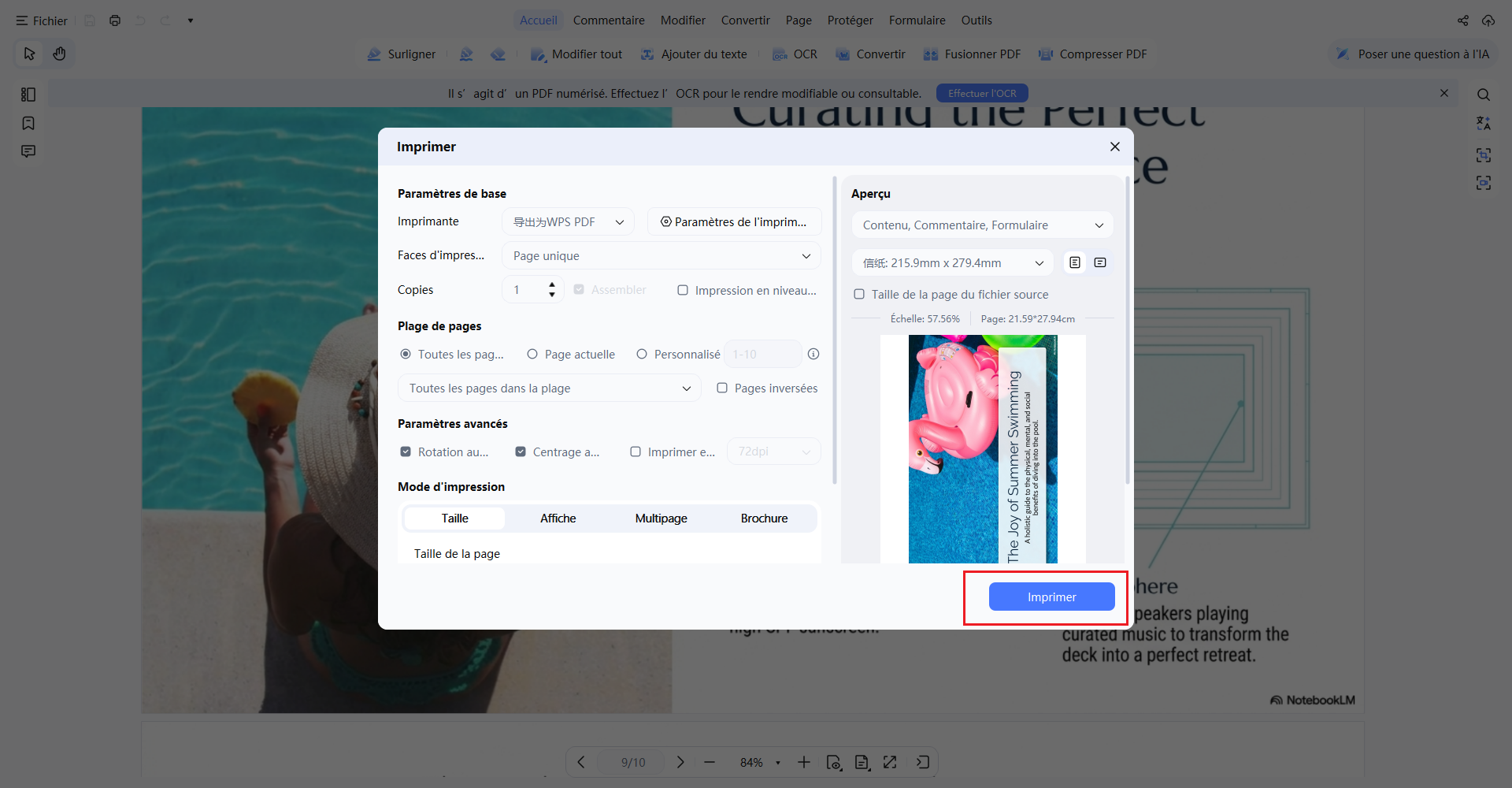Click Paramètres de l'imprimante button
1512x788 pixels.
(734, 222)
